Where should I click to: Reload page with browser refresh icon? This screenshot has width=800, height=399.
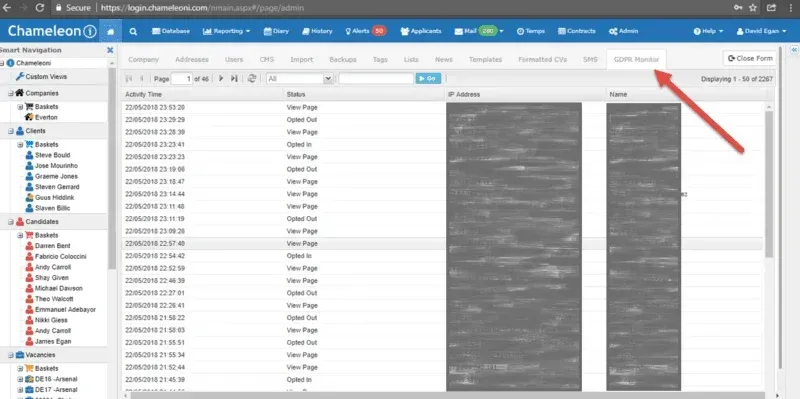(39, 8)
